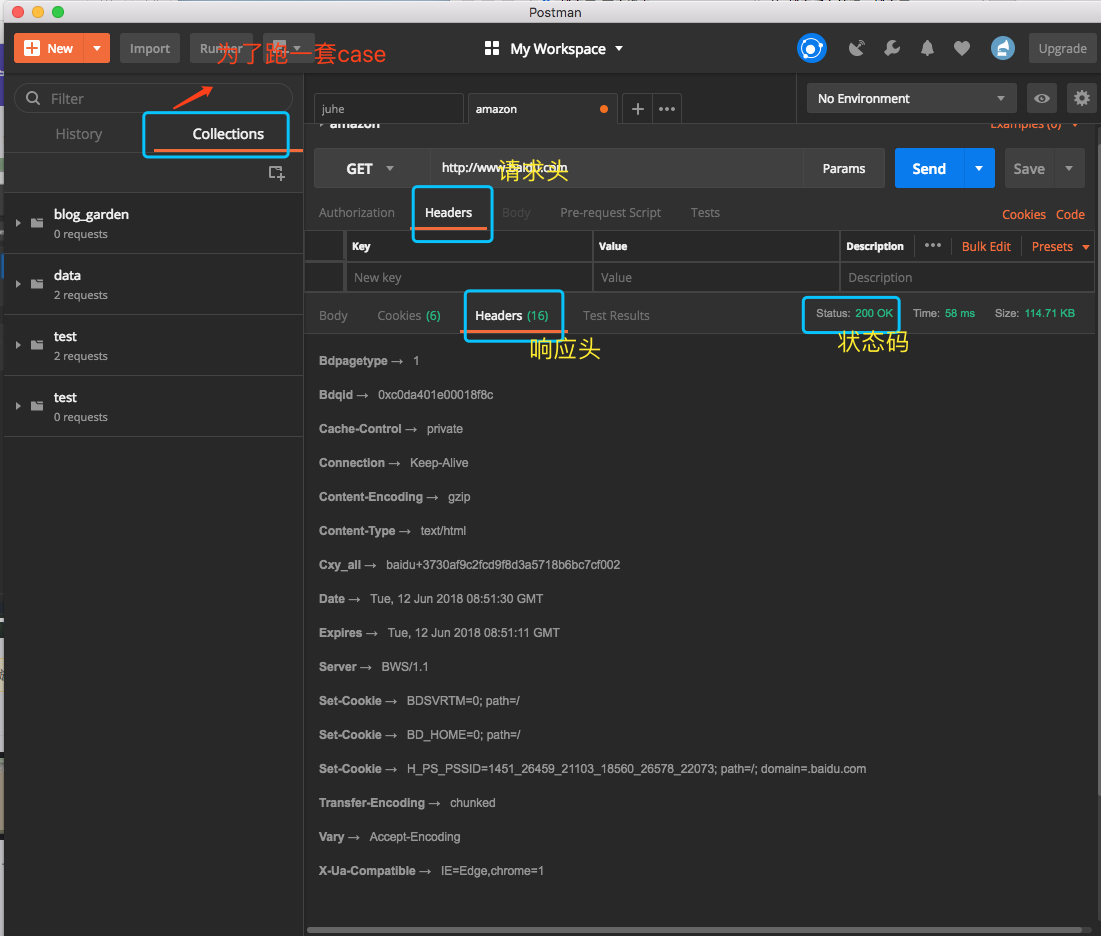Click the search icon in Filter box

33,98
